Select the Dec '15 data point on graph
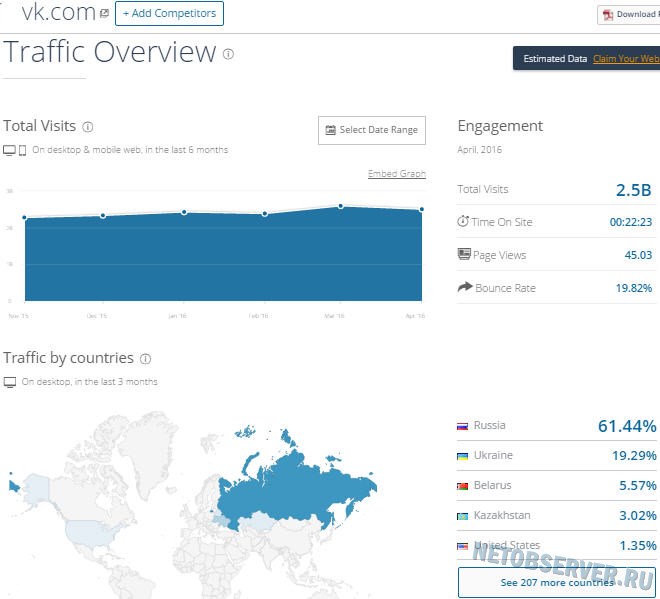Screen dimensions: 660x599 pyautogui.click(x=103, y=216)
